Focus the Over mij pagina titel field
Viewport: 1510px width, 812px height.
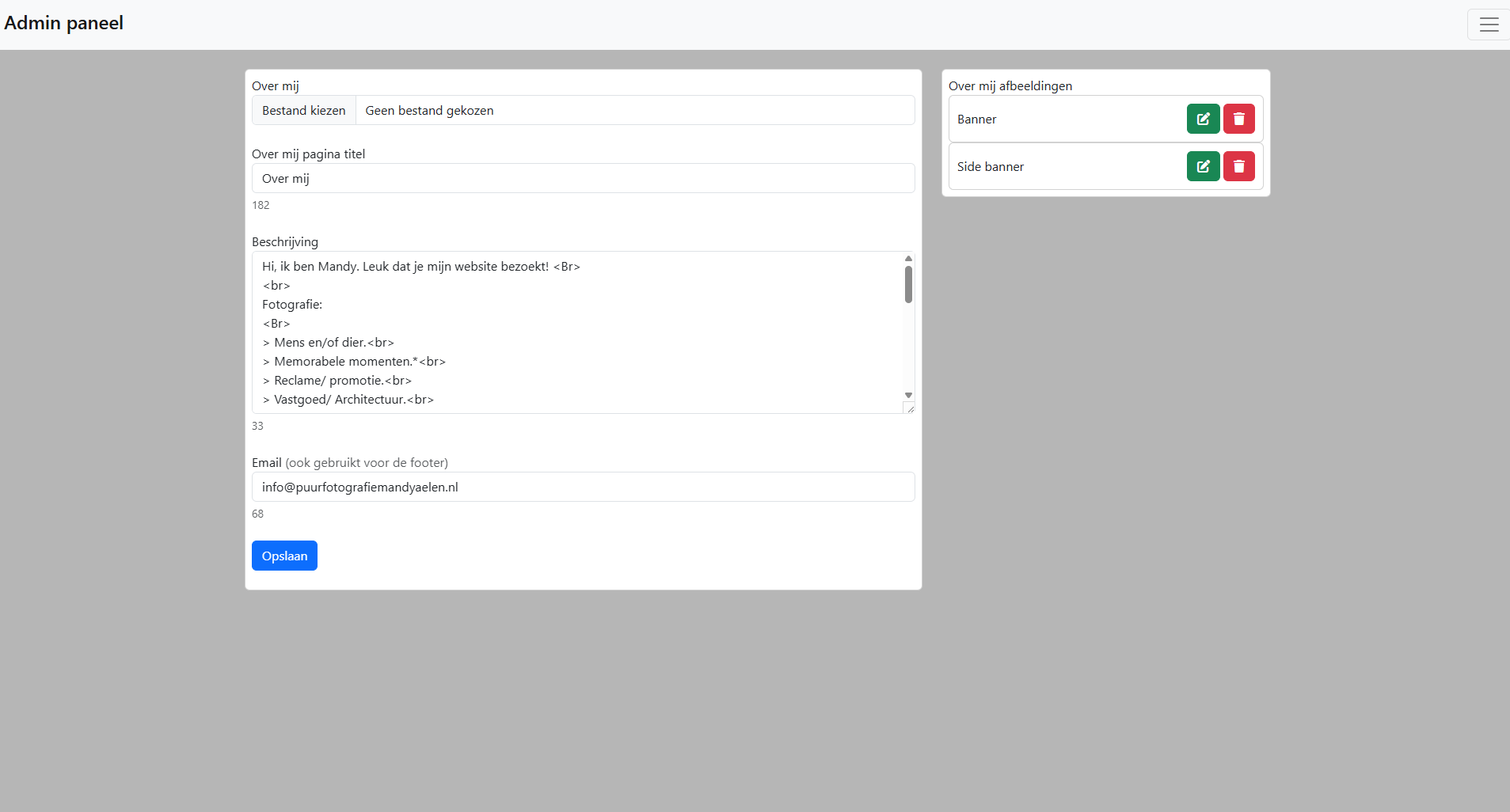click(583, 178)
